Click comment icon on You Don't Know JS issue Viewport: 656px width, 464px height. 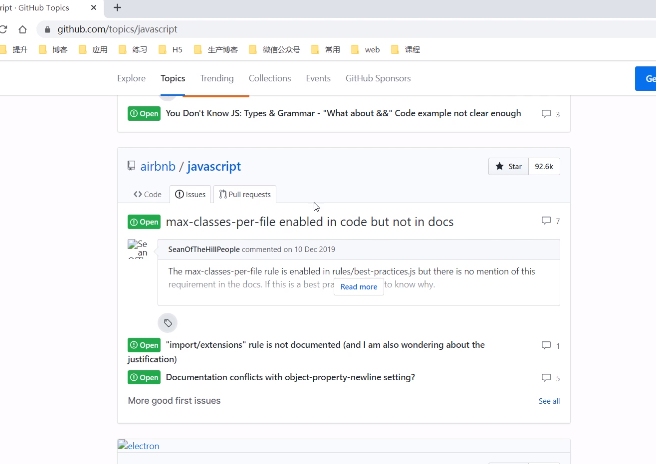pos(546,114)
